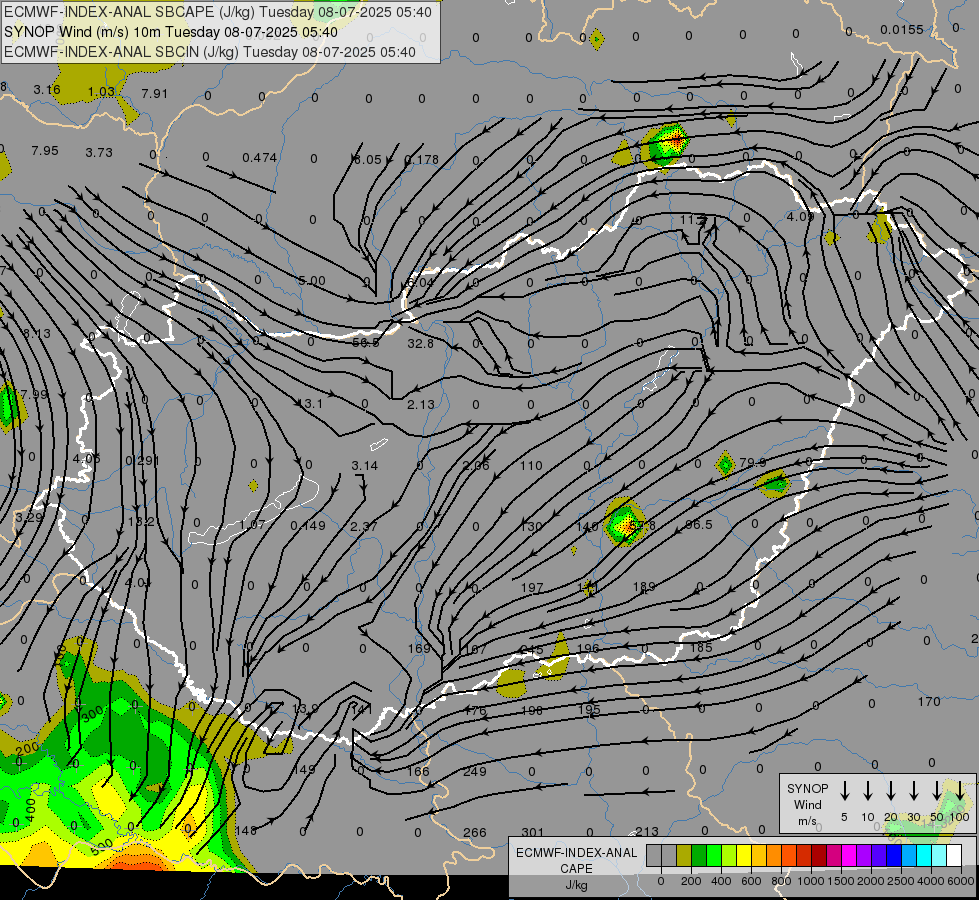979x900 pixels.
Task: Click the map value 56.5
Action: [x=366, y=343]
